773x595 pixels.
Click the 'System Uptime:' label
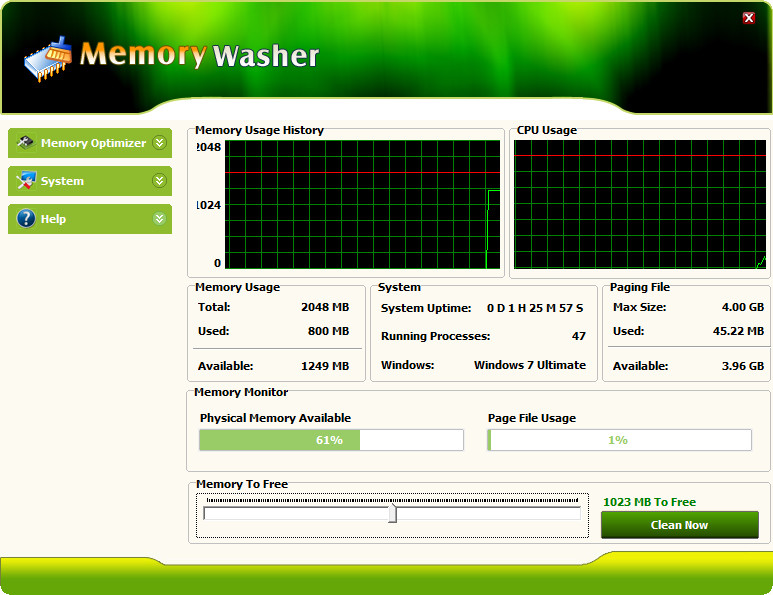click(426, 308)
